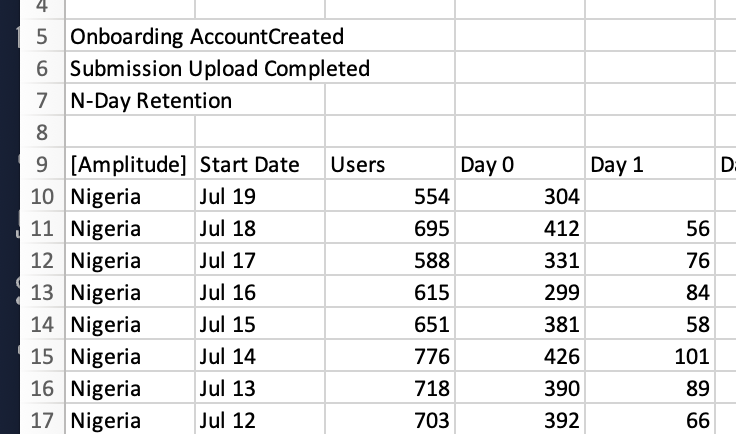Screen dimensions: 736x434
Task: Click the N-Day Retention cell
Action: point(195,100)
